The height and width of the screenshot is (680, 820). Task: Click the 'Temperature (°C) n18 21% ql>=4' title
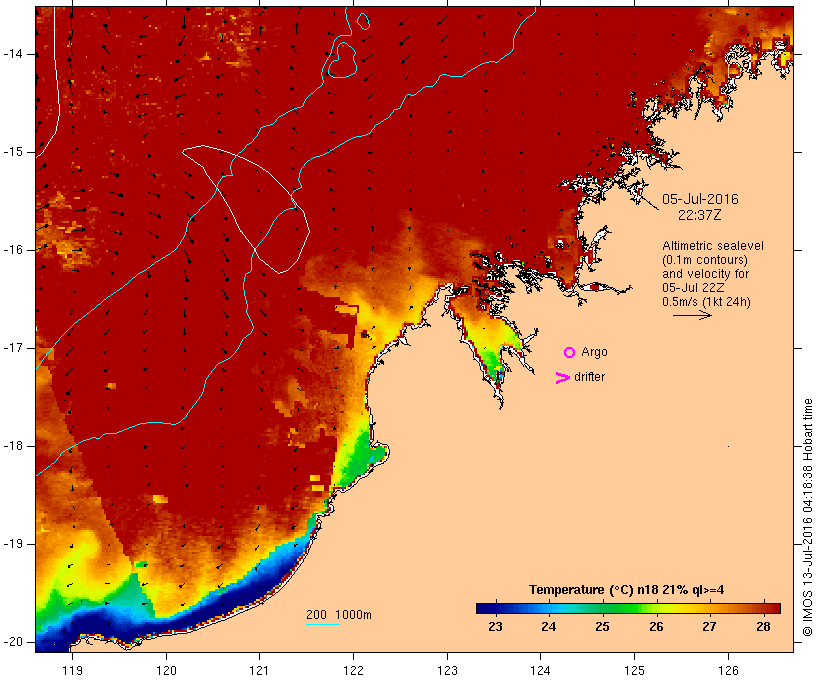[x=627, y=590]
